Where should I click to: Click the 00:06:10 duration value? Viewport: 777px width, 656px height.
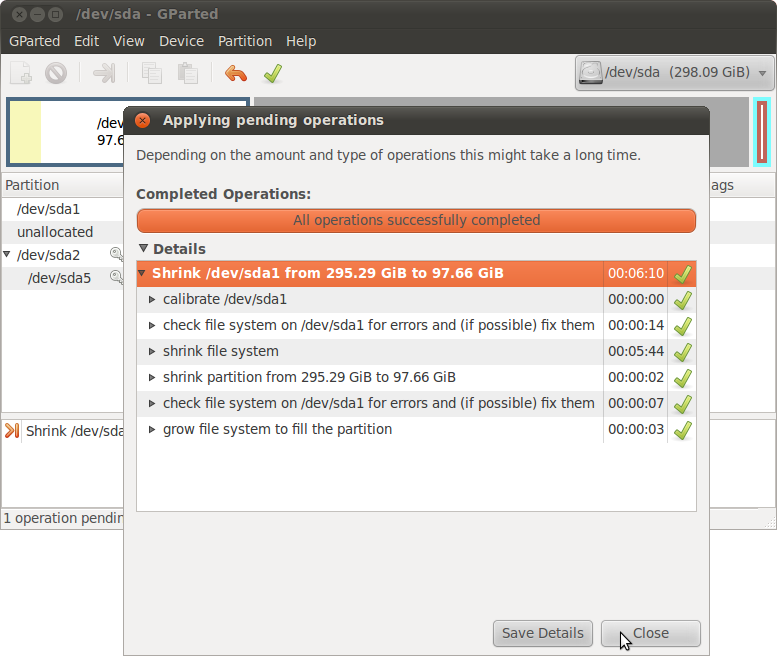tap(636, 273)
